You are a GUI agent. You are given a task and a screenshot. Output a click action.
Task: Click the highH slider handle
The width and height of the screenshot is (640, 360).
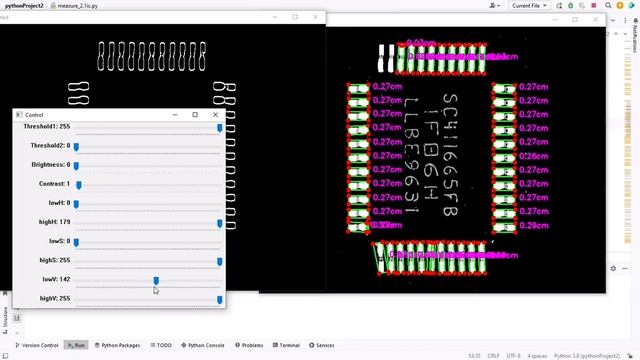pos(220,223)
